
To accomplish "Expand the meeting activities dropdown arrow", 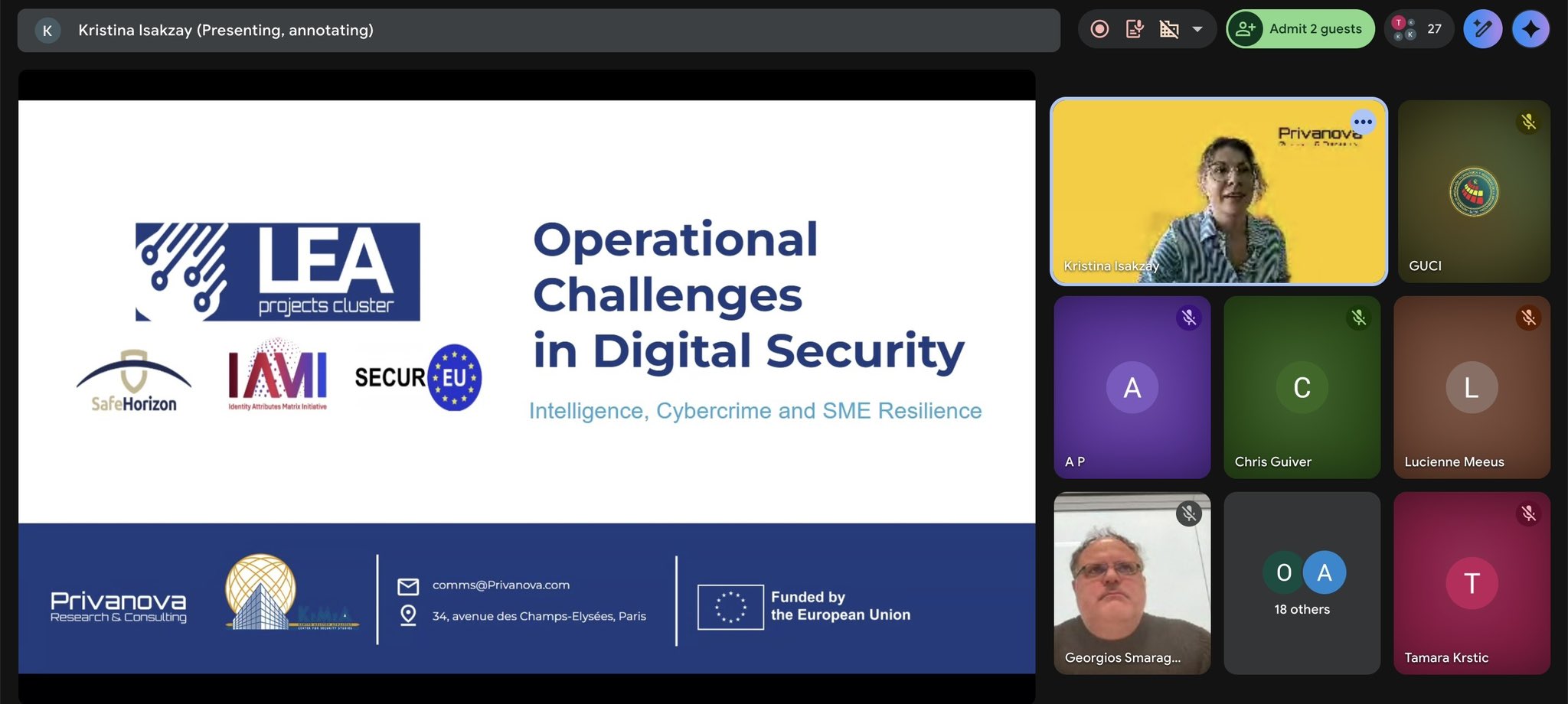I will (1197, 29).
